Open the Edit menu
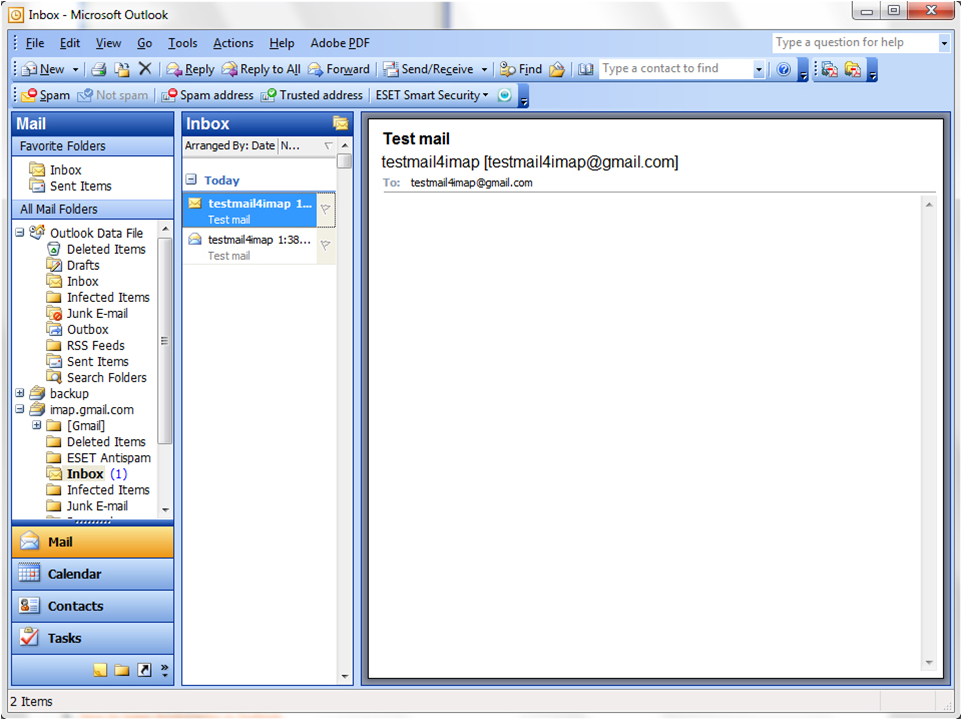962x720 pixels. pos(70,43)
